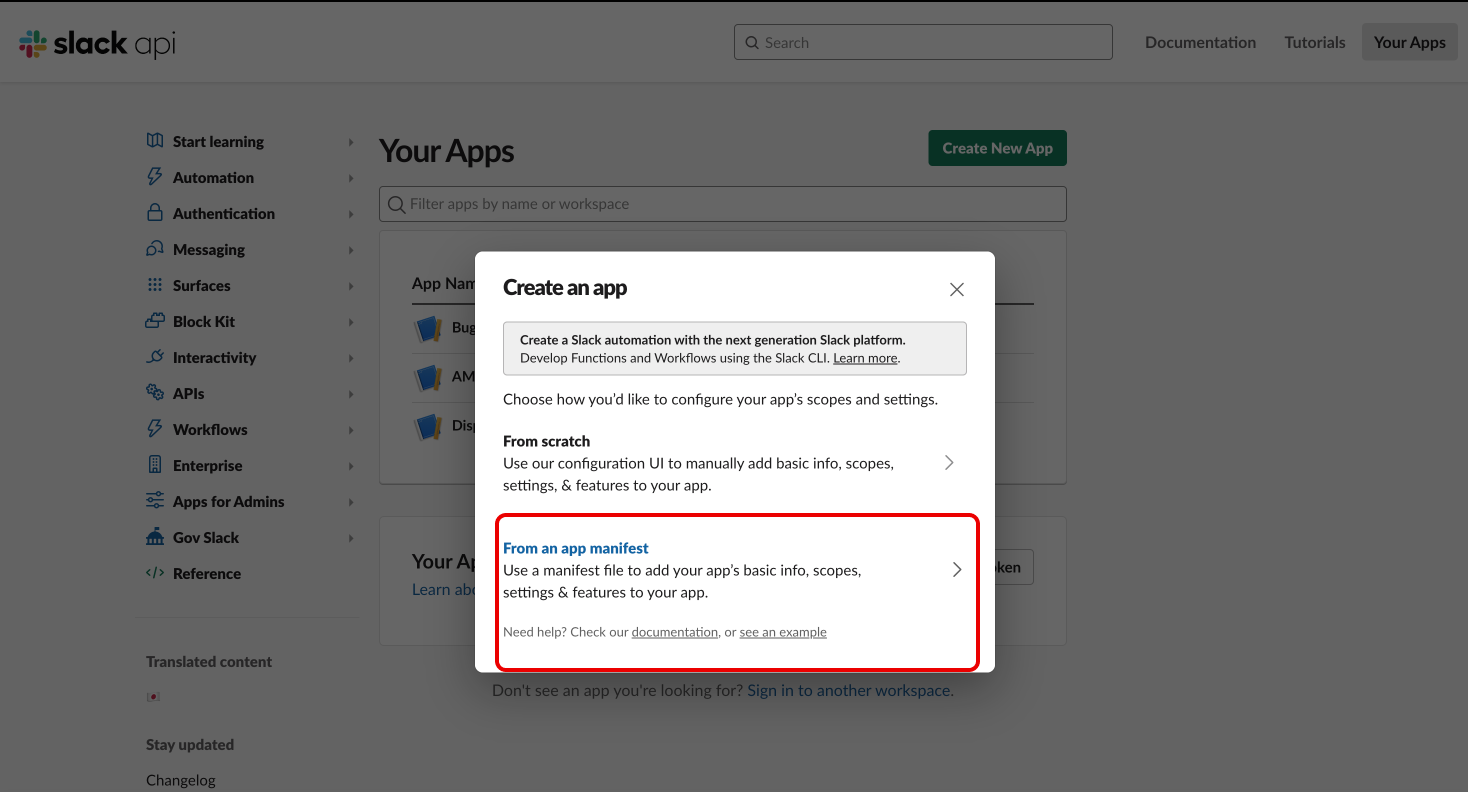
Task: Open the Reference sidebar item
Action: point(207,573)
